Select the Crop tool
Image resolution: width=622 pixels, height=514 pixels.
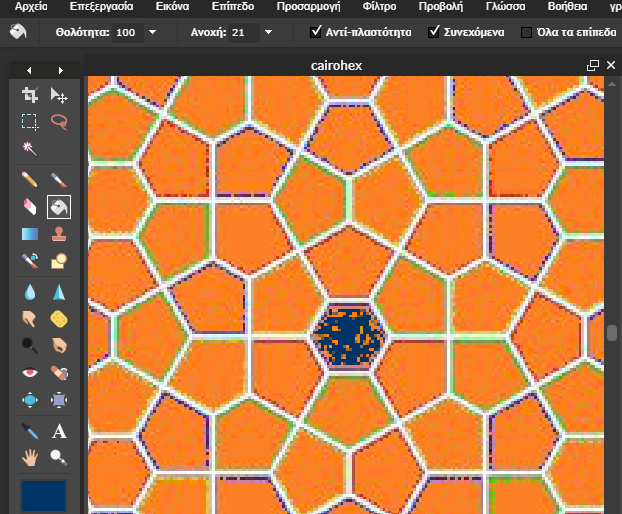pyautogui.click(x=30, y=95)
